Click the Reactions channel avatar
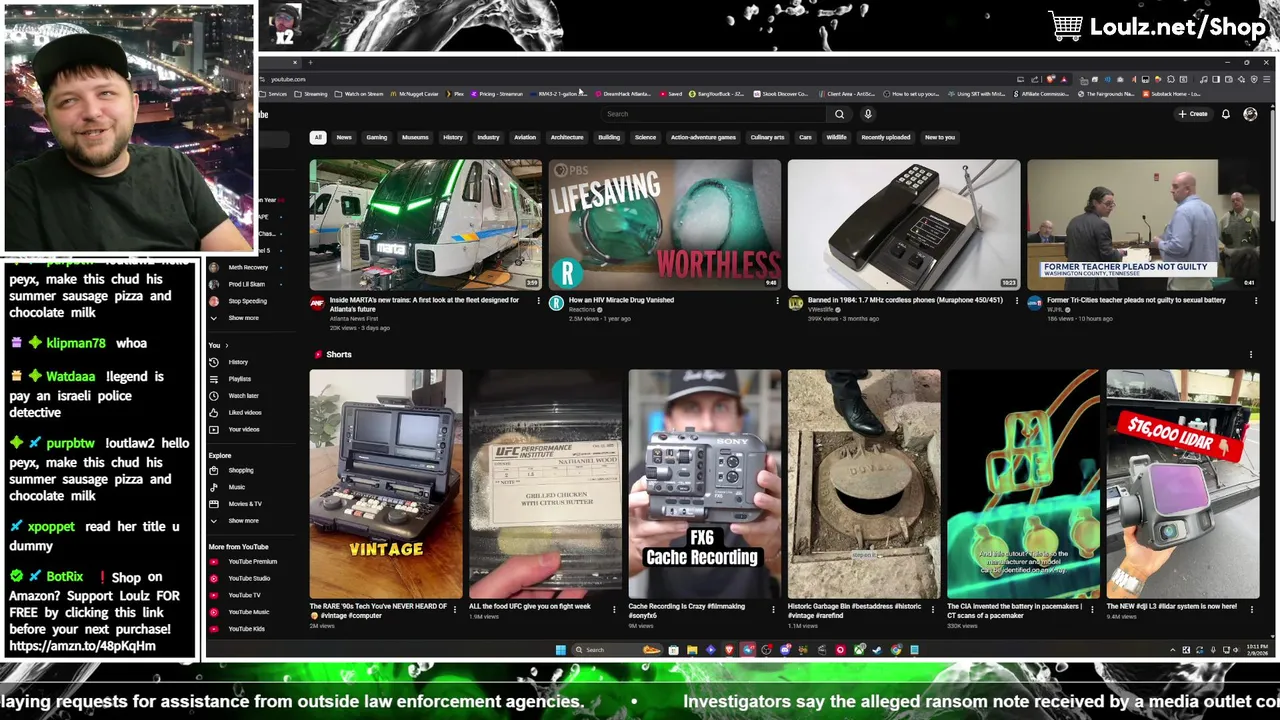This screenshot has width=1280, height=720. pos(556,303)
